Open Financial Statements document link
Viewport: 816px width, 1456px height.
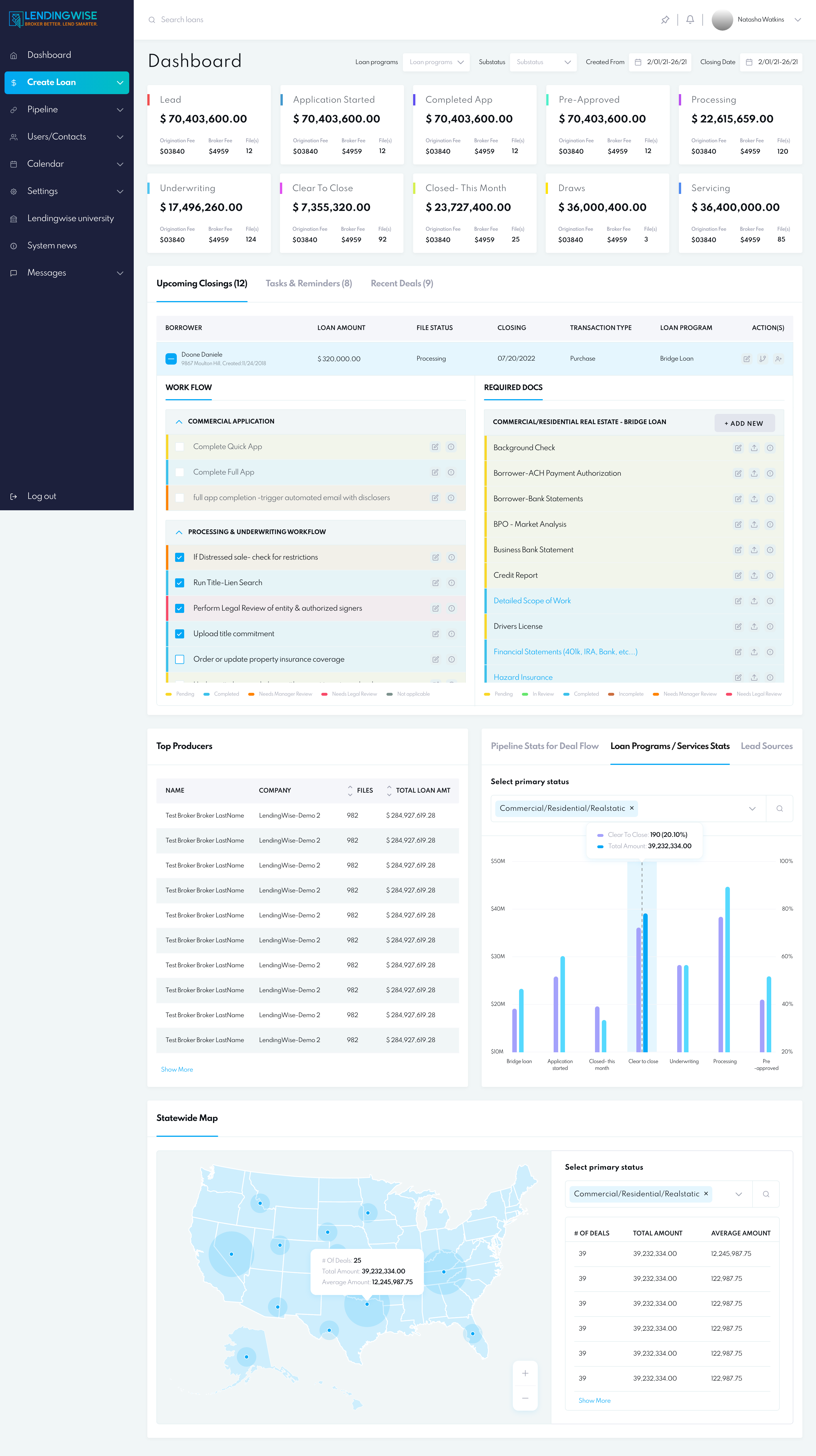tap(565, 652)
